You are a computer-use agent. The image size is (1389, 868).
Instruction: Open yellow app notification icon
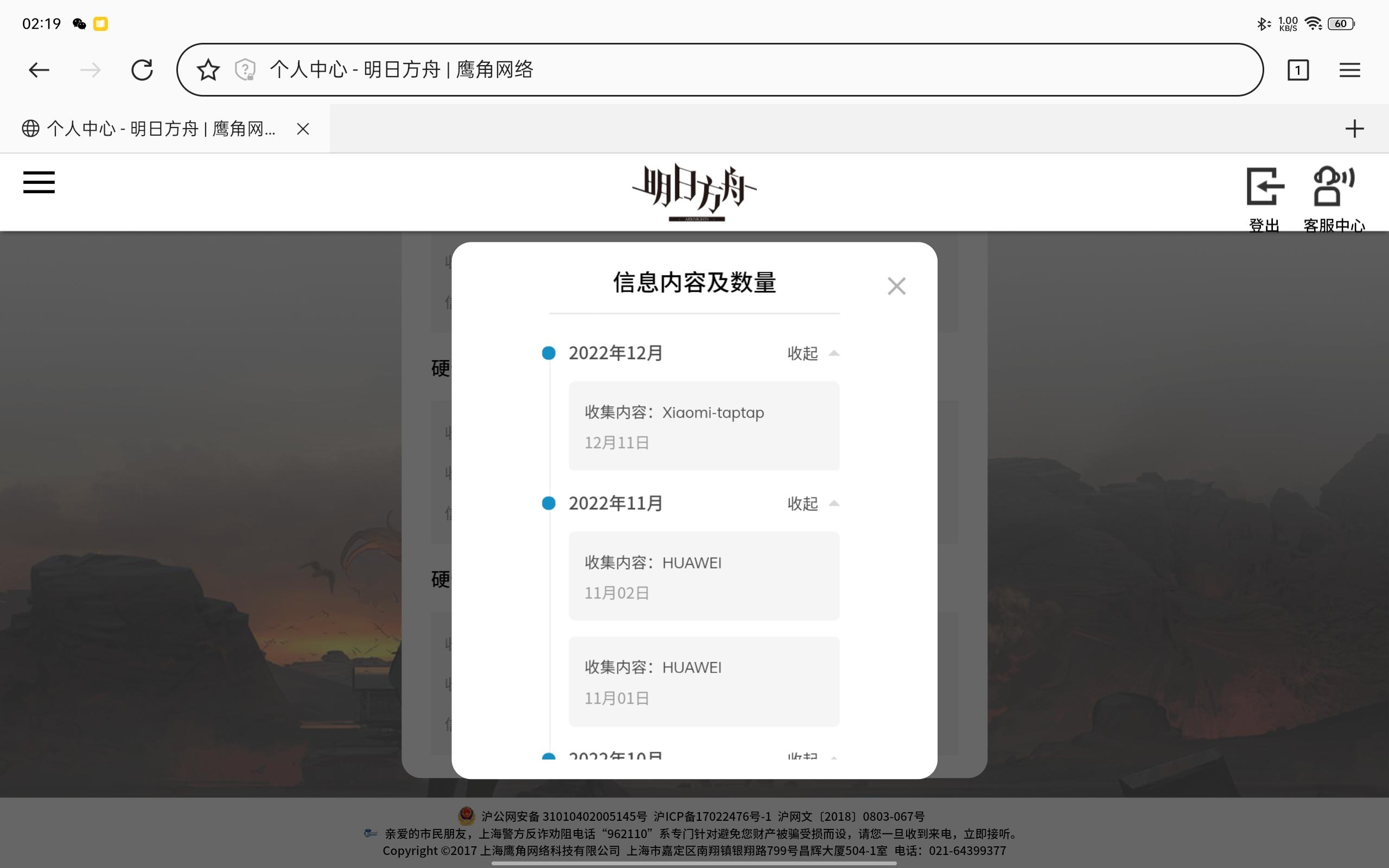[x=100, y=23]
